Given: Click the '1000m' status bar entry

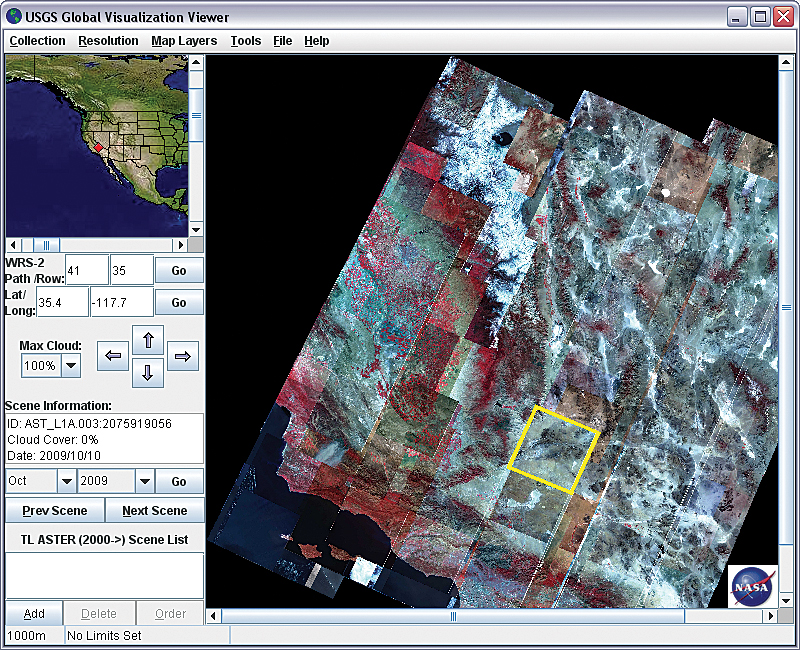Looking at the screenshot, I should [27, 636].
